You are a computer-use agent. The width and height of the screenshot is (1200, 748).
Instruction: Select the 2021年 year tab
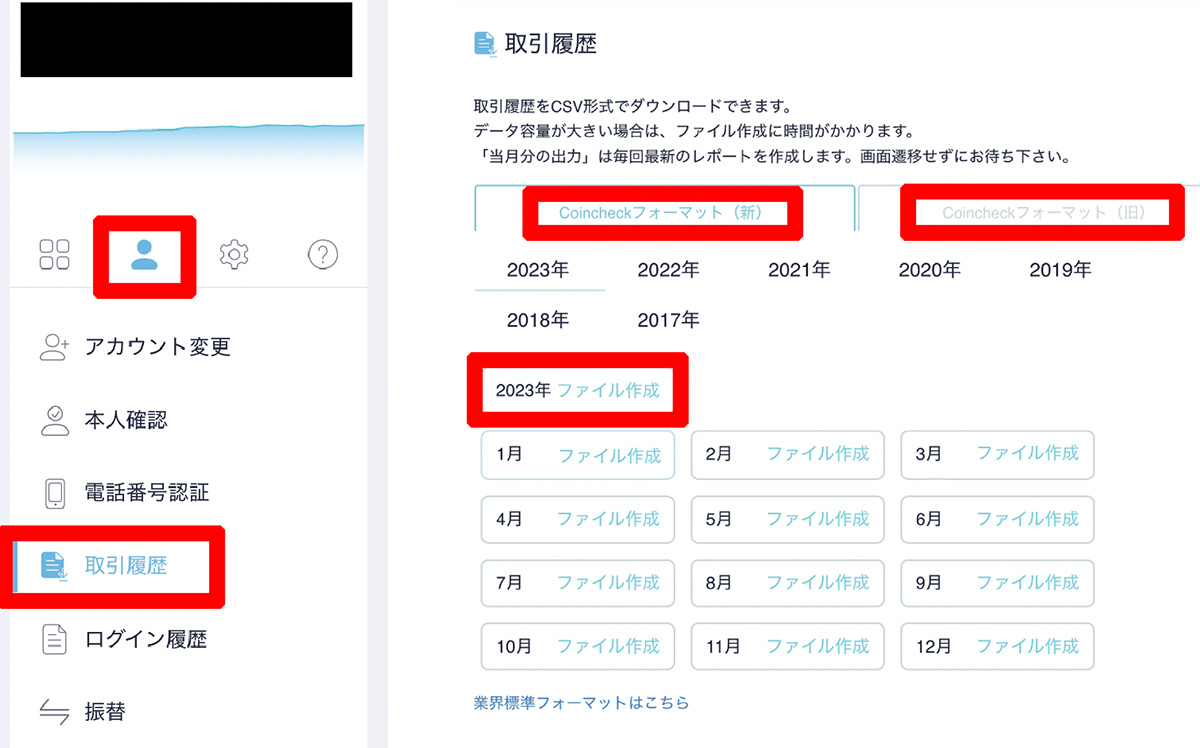click(799, 269)
